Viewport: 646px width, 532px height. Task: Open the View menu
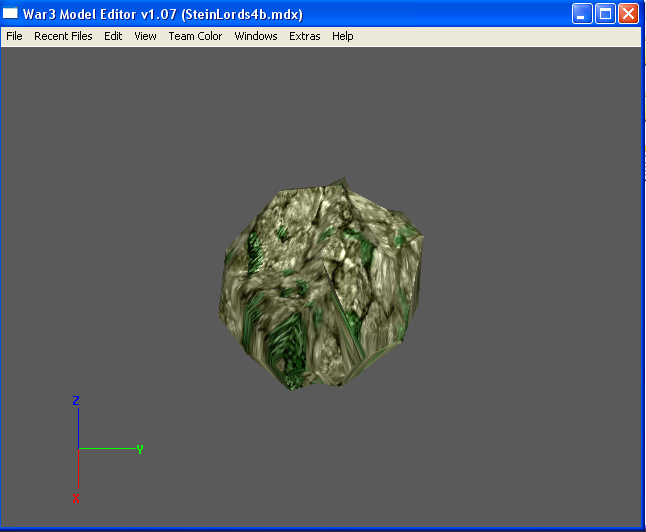(x=145, y=36)
